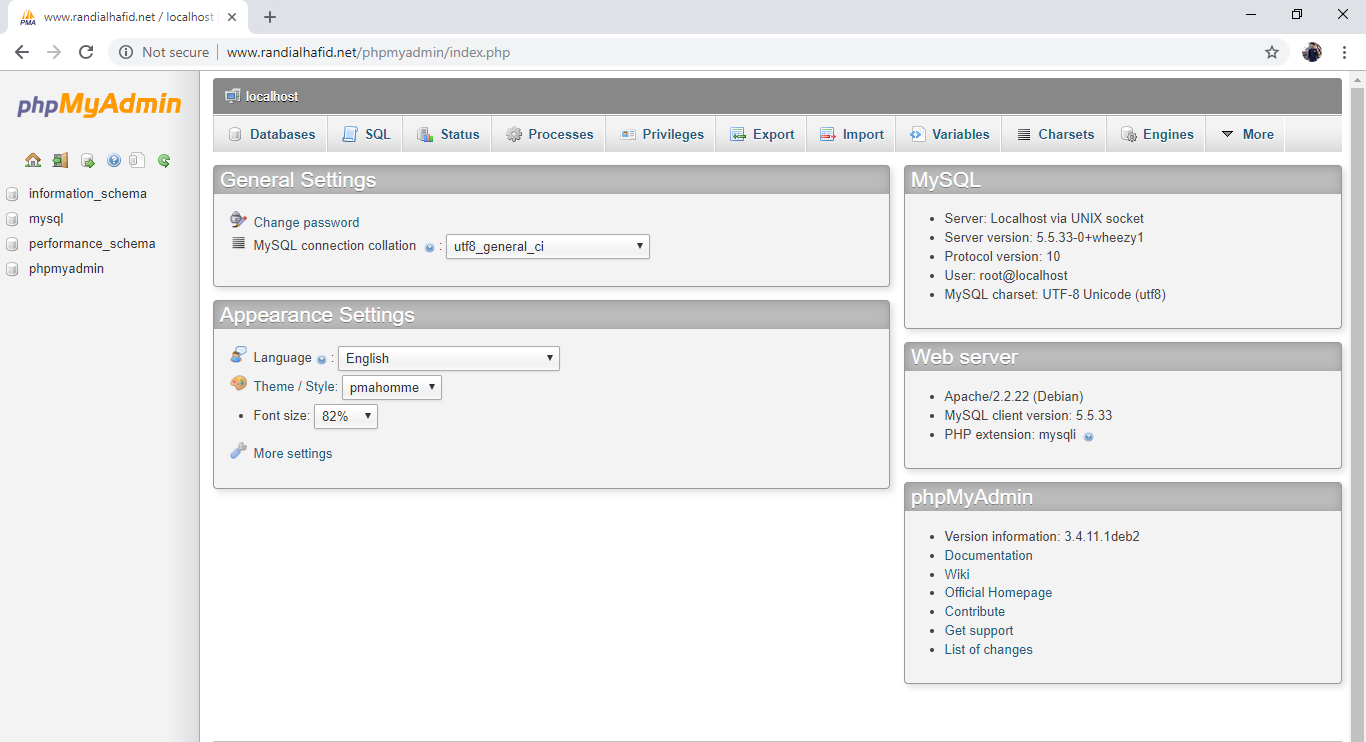Click Protocol version: 10 text

(x=1002, y=256)
